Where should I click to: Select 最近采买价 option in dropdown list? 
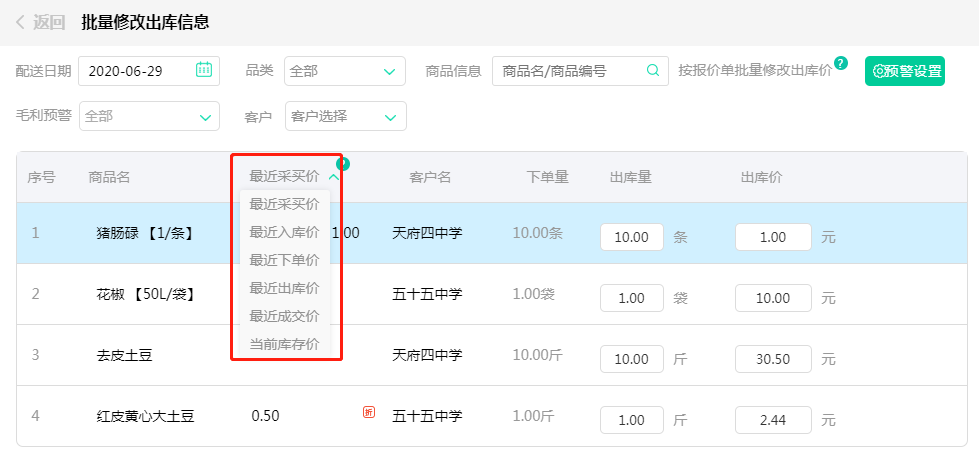click(284, 204)
